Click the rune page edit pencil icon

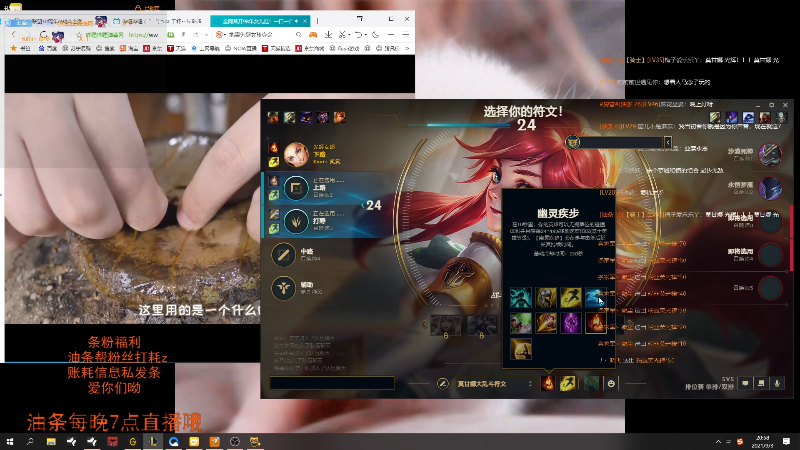tap(442, 383)
